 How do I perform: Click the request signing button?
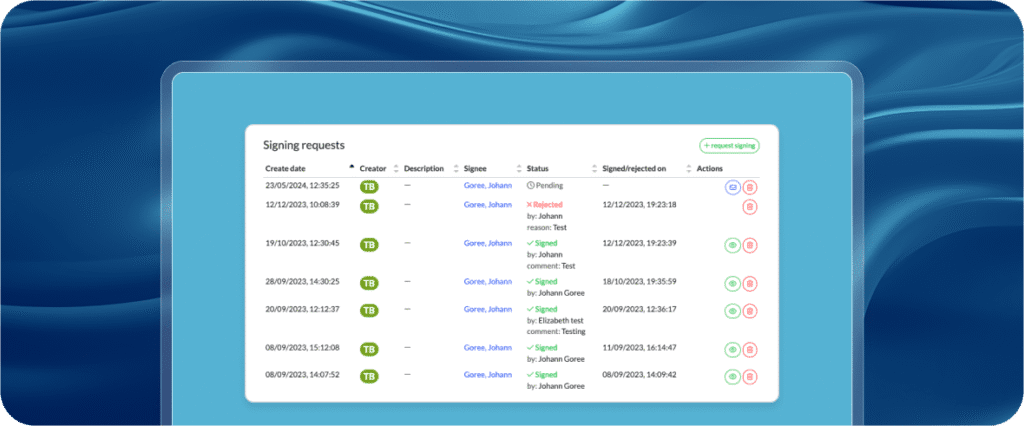(x=729, y=146)
